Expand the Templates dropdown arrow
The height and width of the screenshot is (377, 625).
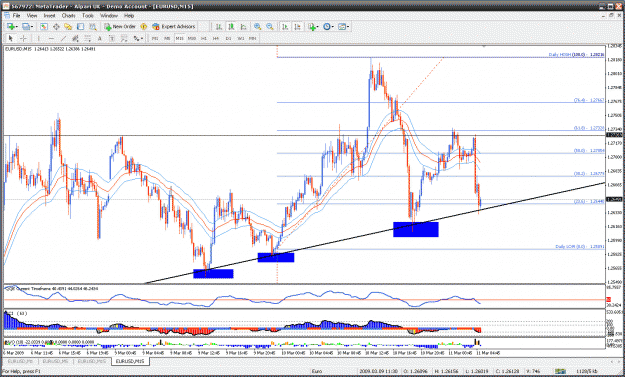click(x=348, y=27)
